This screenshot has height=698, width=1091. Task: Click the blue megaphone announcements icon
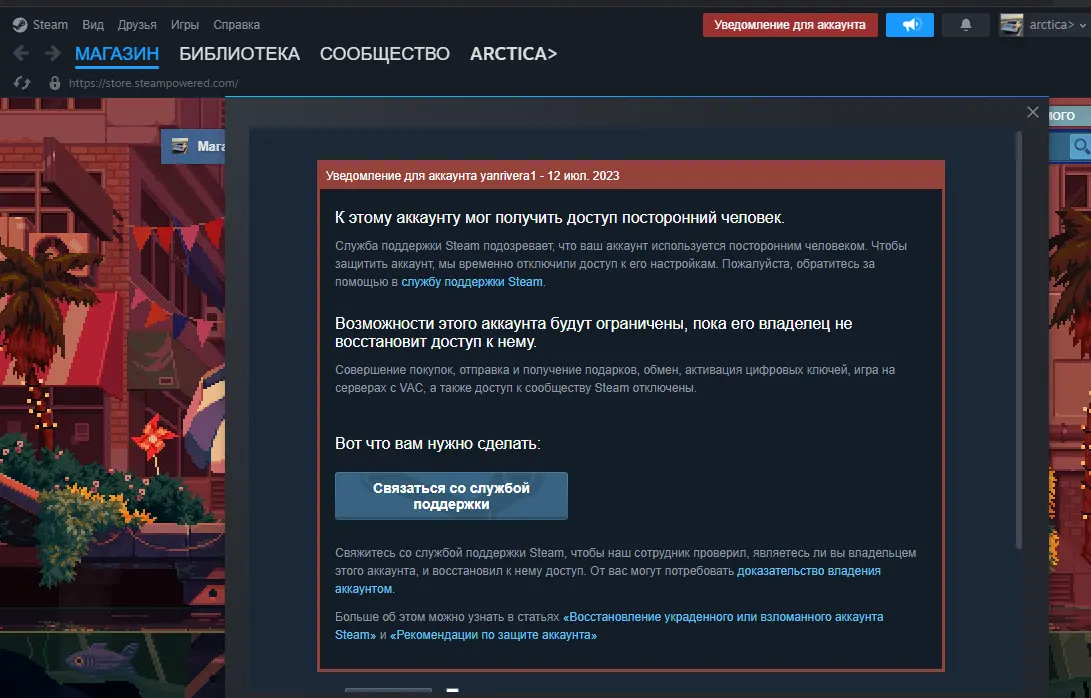909,24
